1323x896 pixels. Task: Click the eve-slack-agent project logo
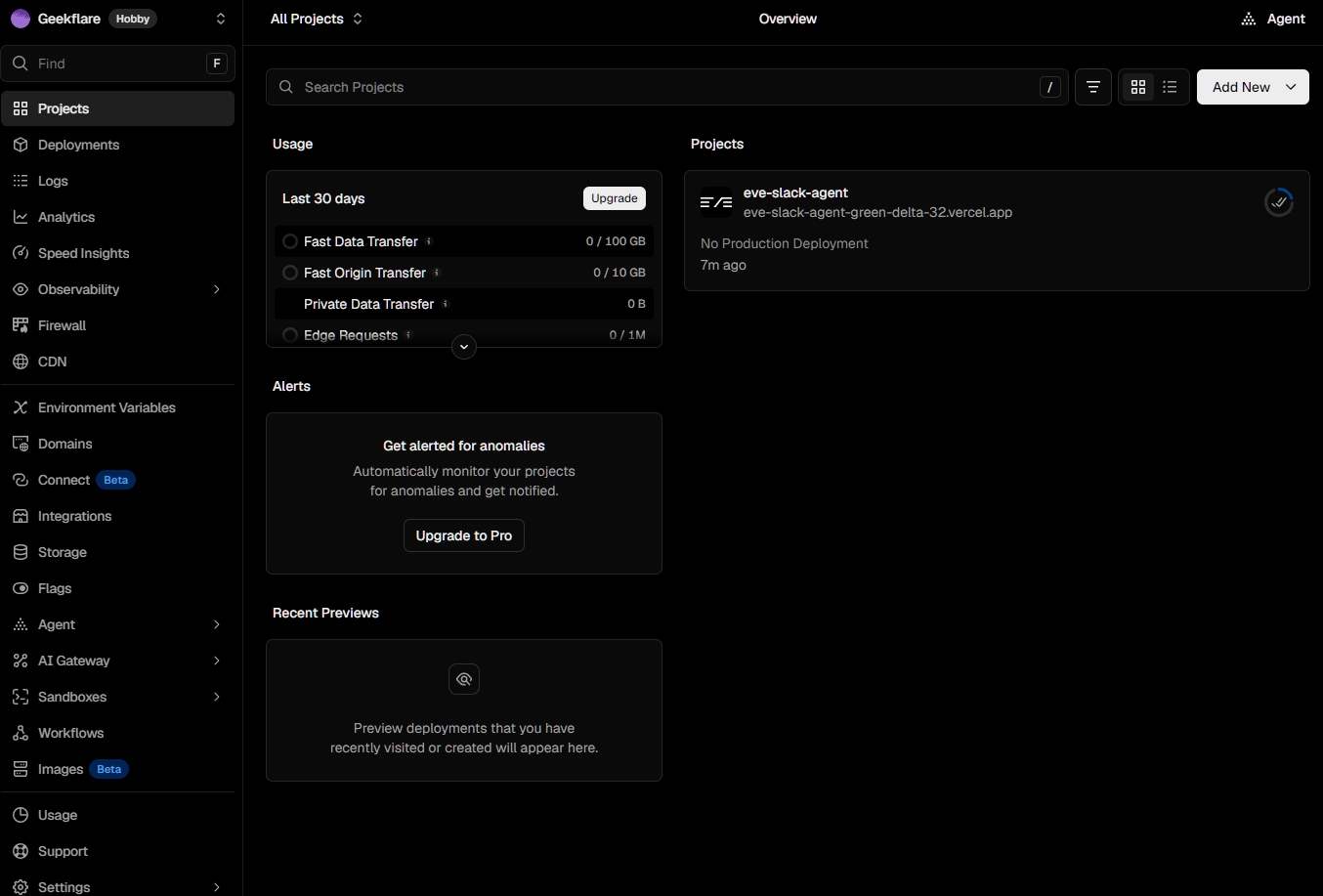coord(716,202)
